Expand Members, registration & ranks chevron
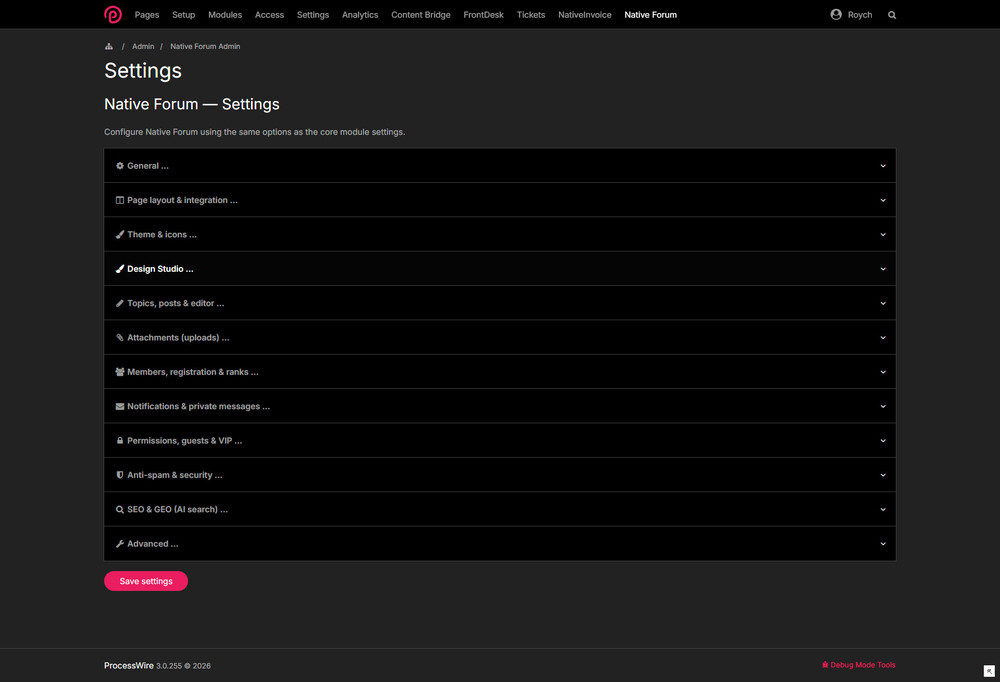Viewport: 1000px width, 682px height. (x=883, y=372)
